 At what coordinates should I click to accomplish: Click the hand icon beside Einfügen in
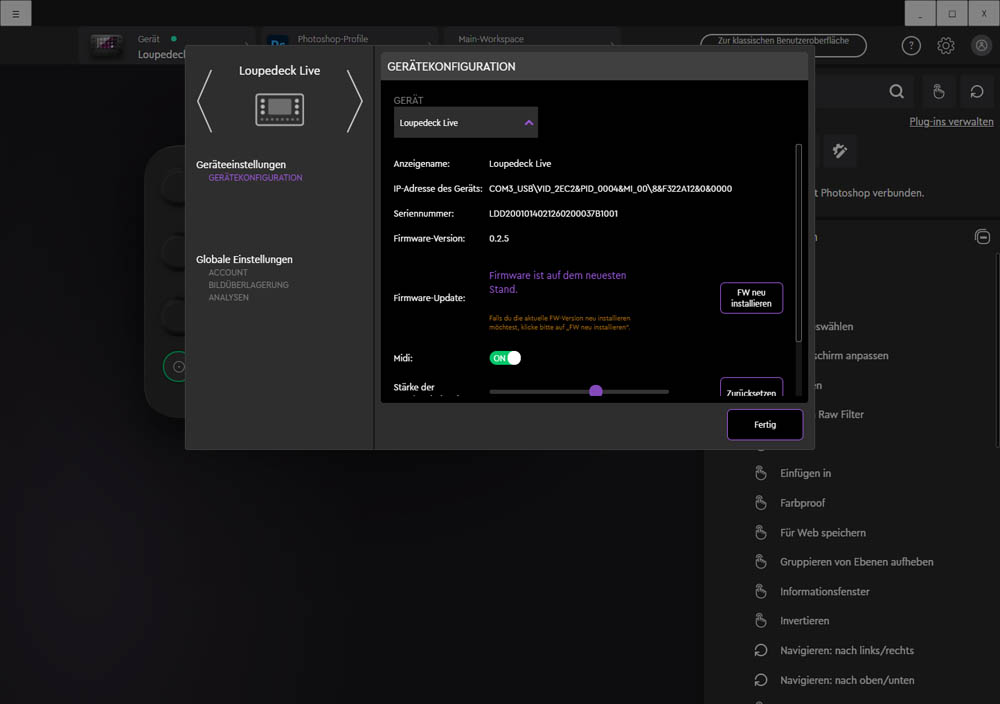tap(760, 473)
